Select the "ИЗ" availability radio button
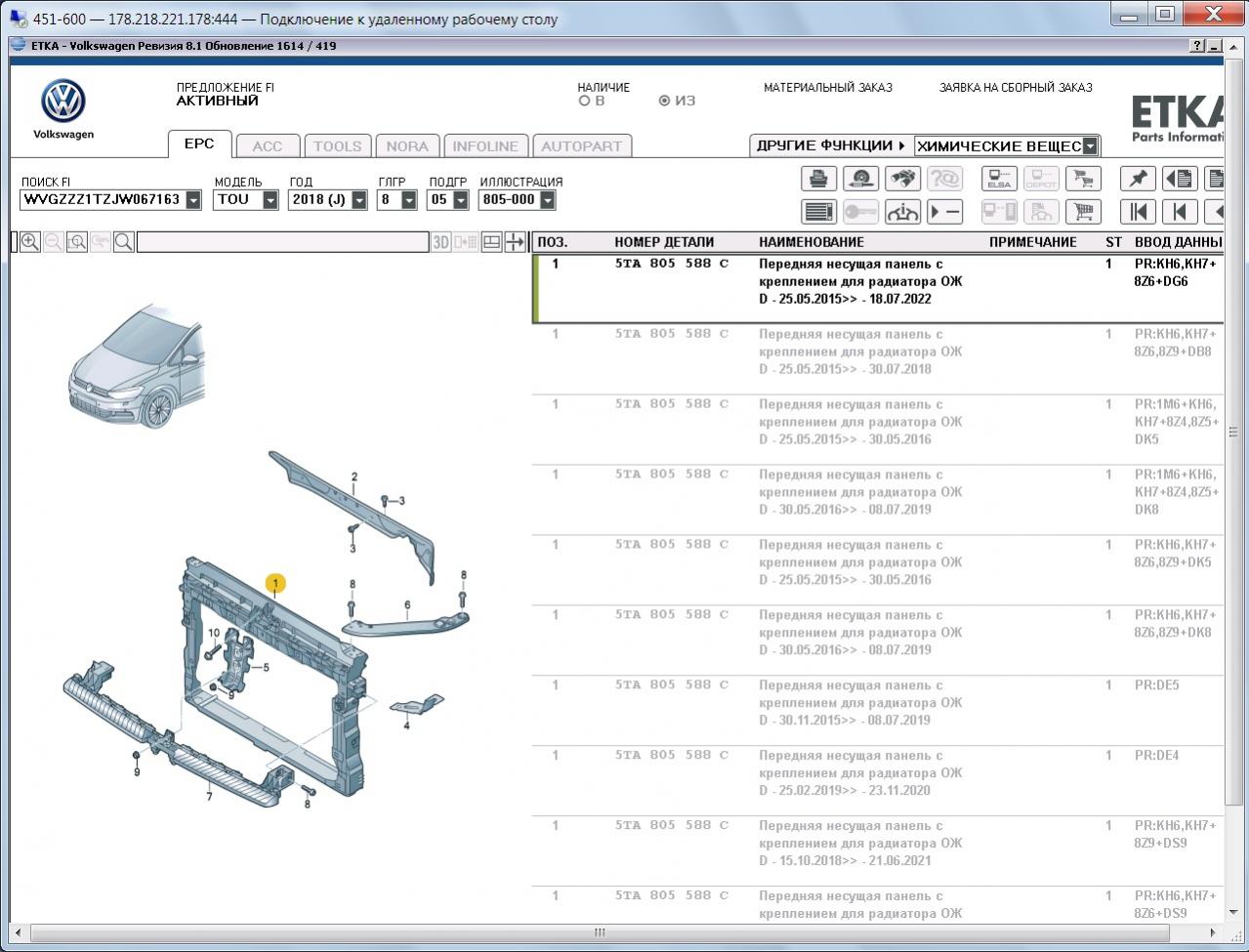 [x=664, y=101]
